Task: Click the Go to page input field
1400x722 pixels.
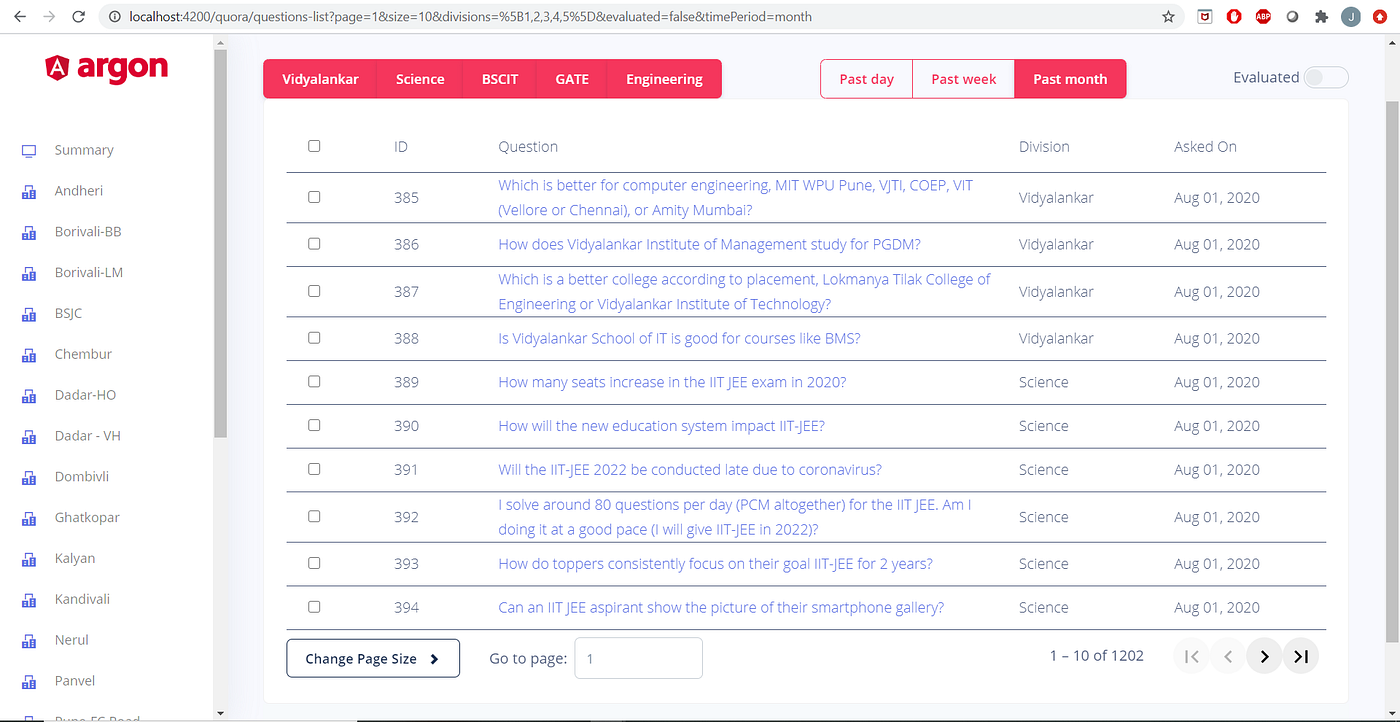Action: point(638,658)
